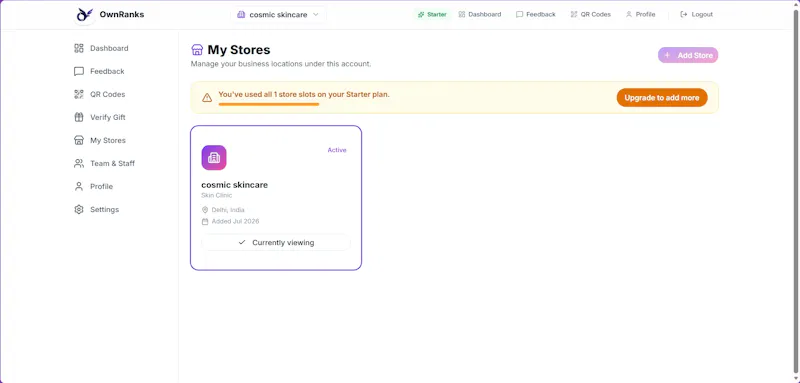Click the plus icon on Add Store
Image resolution: width=800 pixels, height=383 pixels.
667,55
